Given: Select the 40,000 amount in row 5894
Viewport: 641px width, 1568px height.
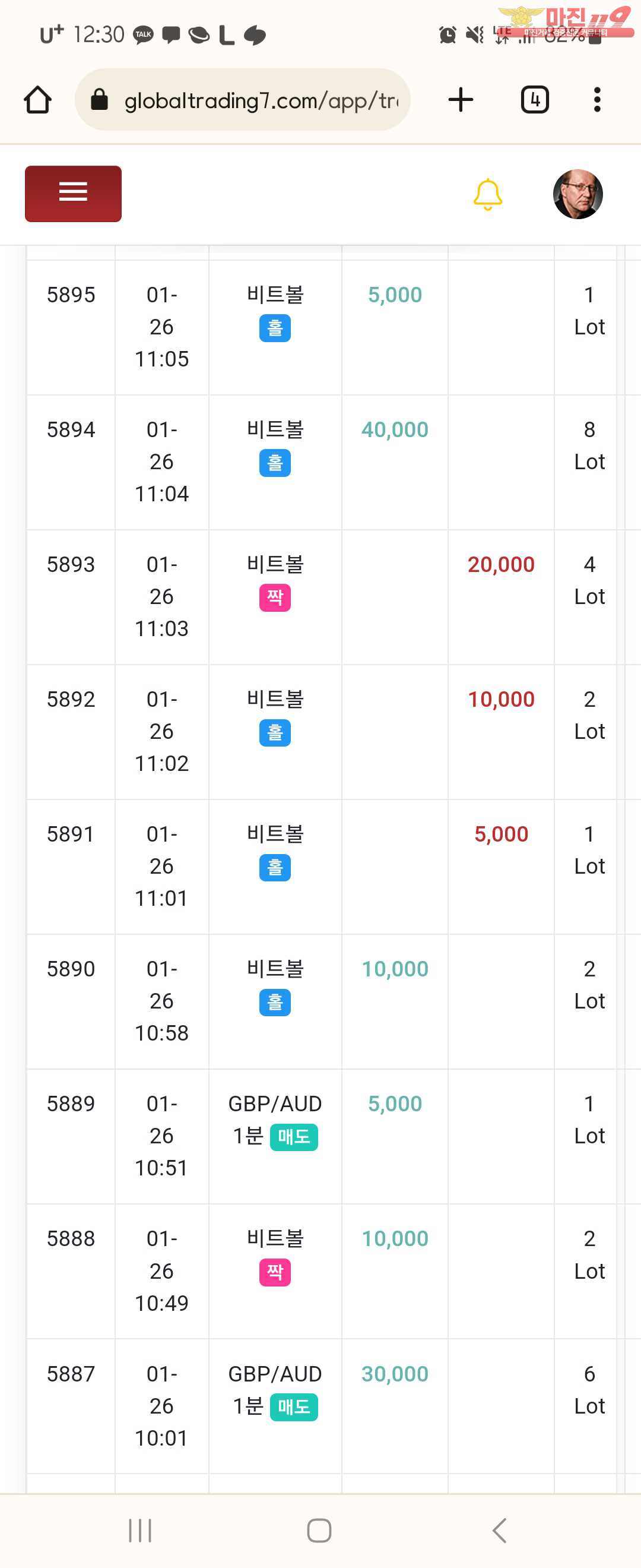Looking at the screenshot, I should (x=395, y=430).
